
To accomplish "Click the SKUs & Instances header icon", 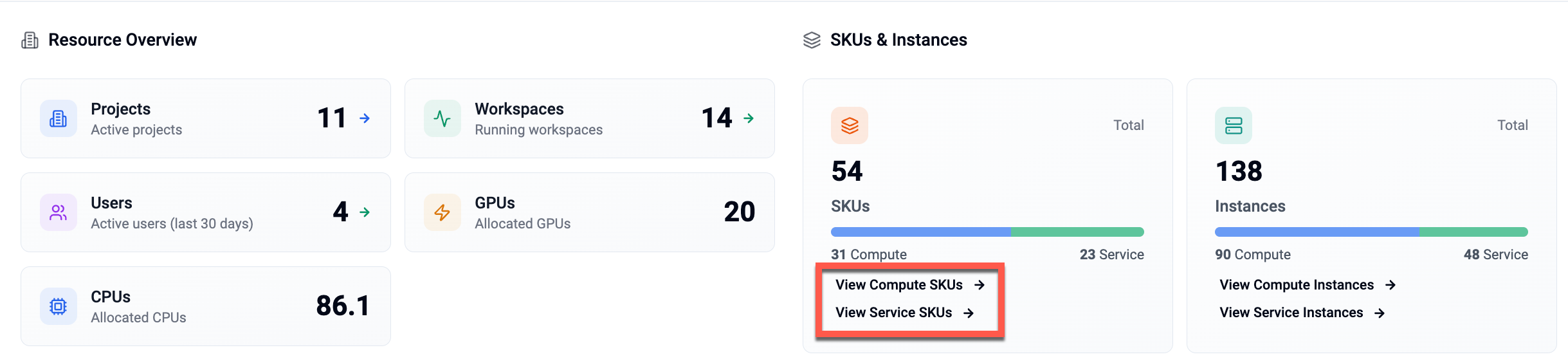I will tap(812, 40).
